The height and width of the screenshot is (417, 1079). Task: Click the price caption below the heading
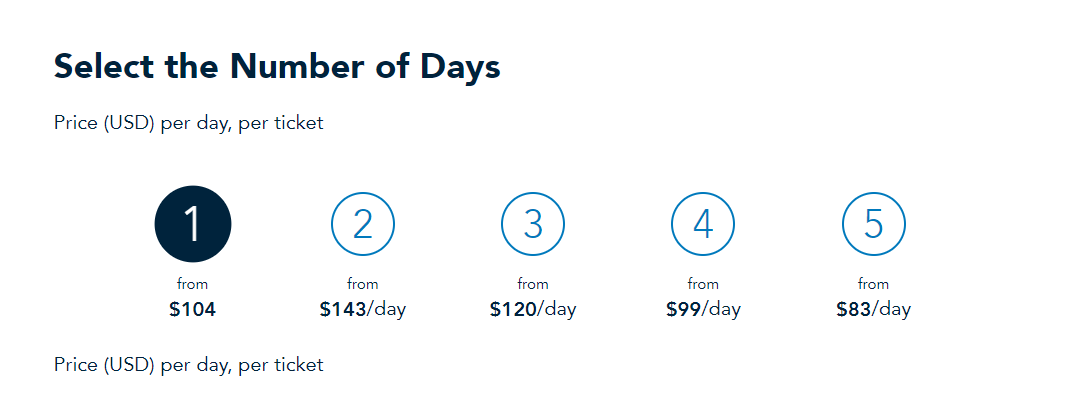coord(189,123)
